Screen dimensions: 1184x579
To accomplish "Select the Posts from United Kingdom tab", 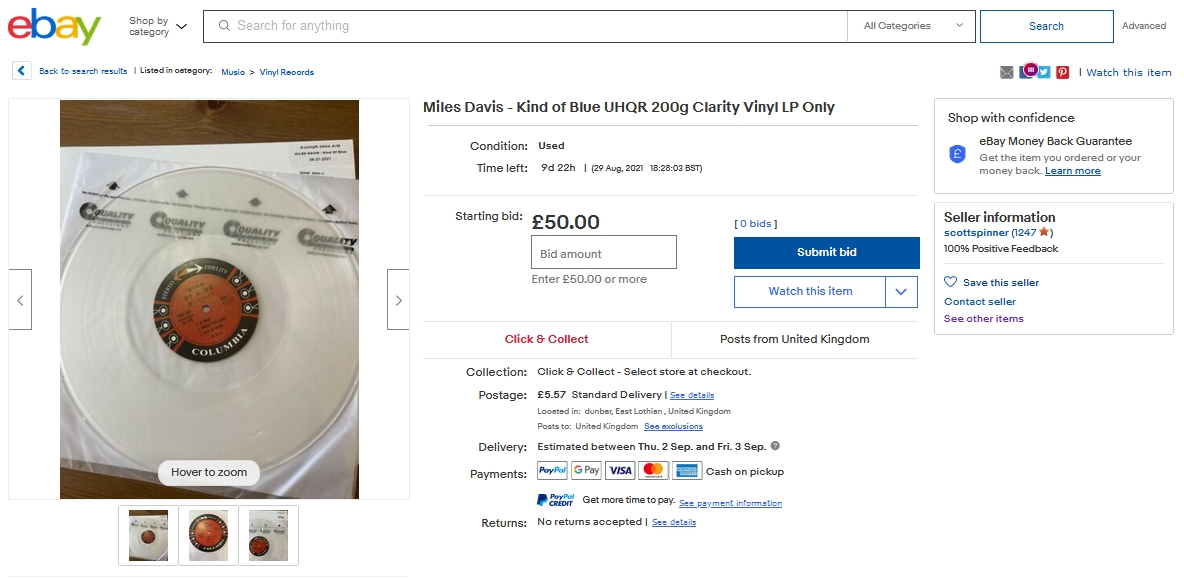I will [794, 339].
